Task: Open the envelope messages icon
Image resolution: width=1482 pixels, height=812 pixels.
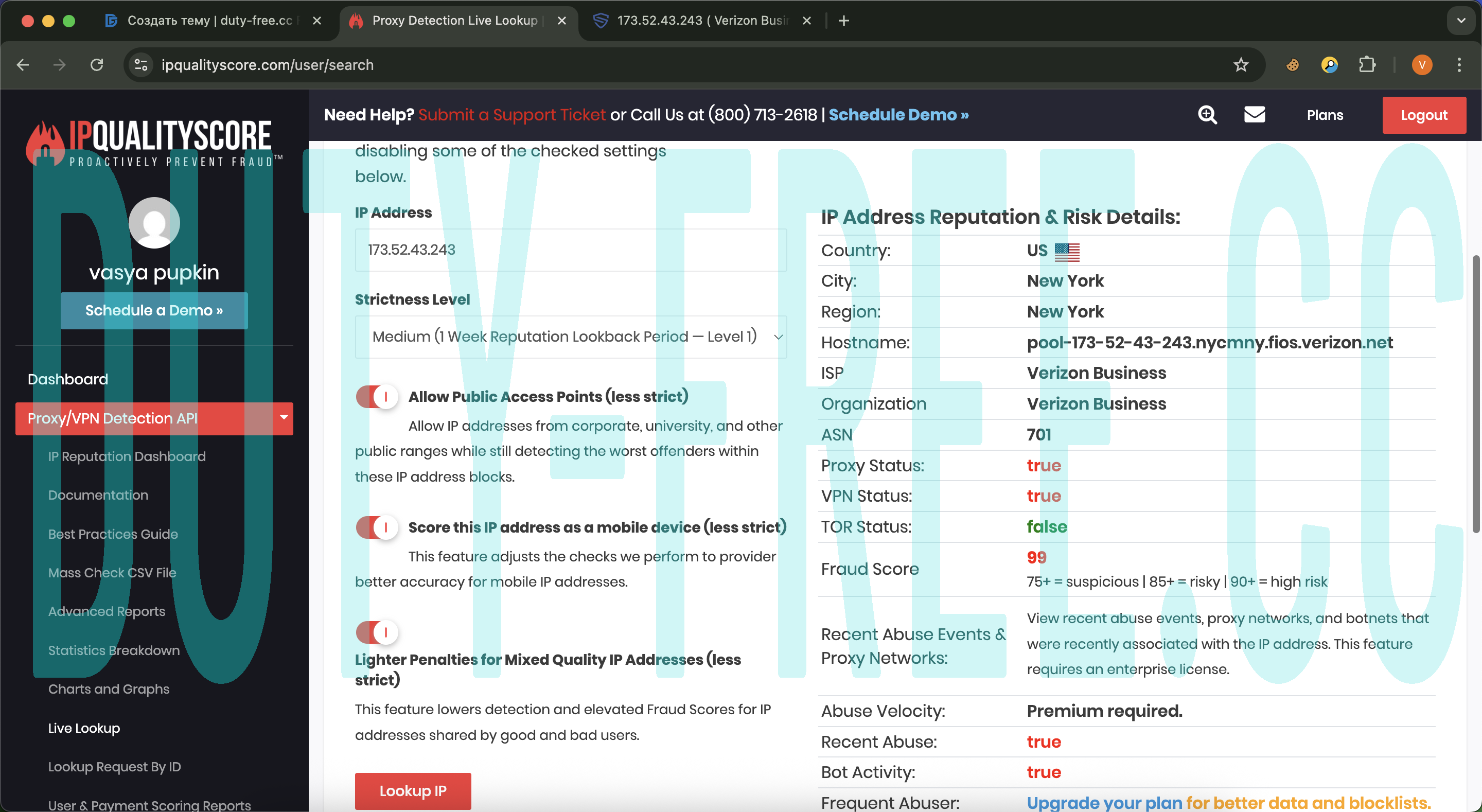Action: point(1254,115)
